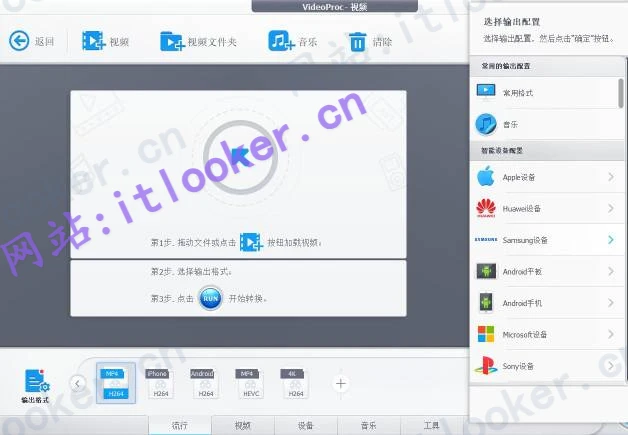628x435 pixels.
Task: Click the plus icon to add format
Action: 340,384
